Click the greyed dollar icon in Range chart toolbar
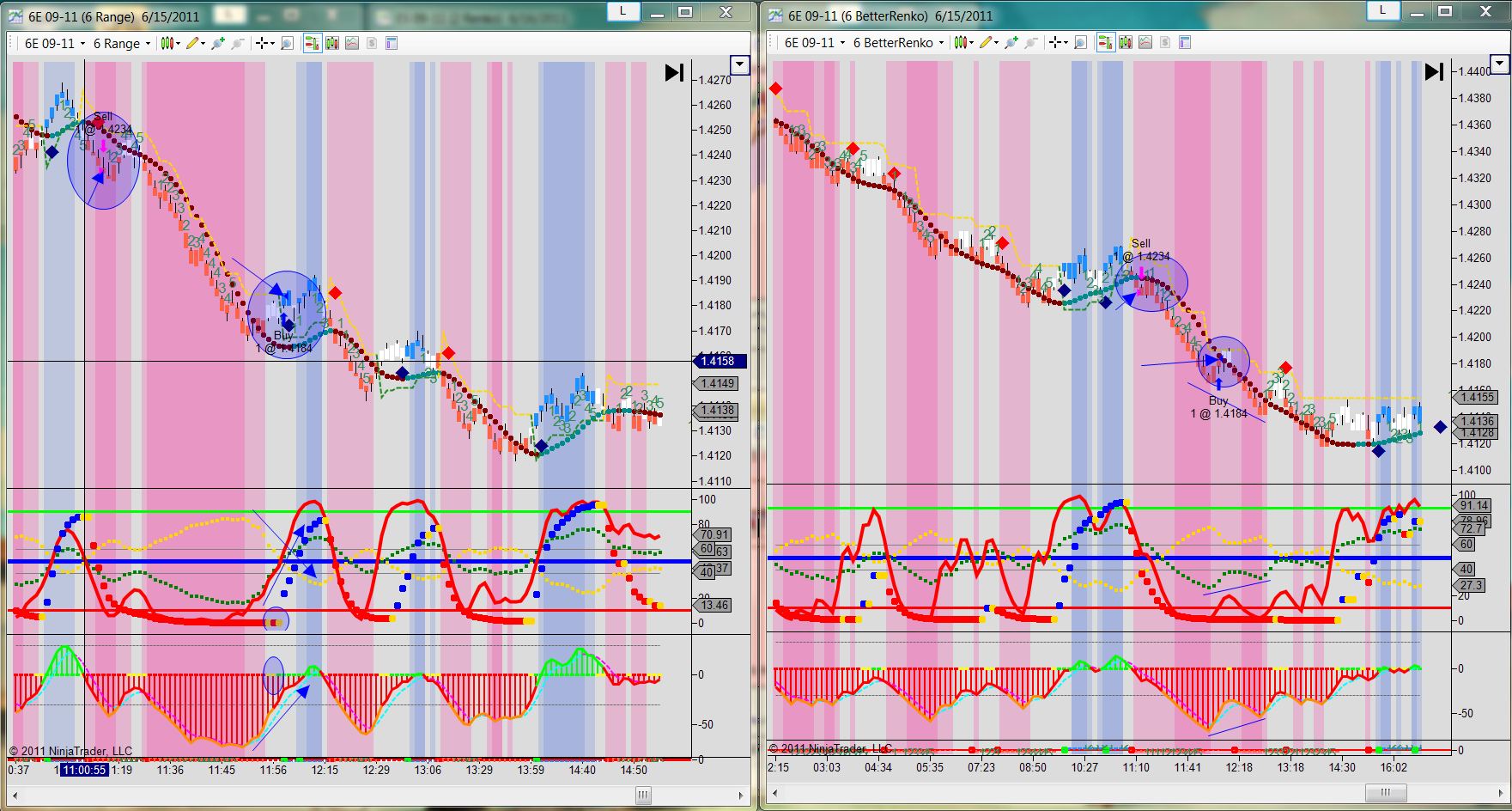This screenshot has height=811, width=1512. pos(372,43)
